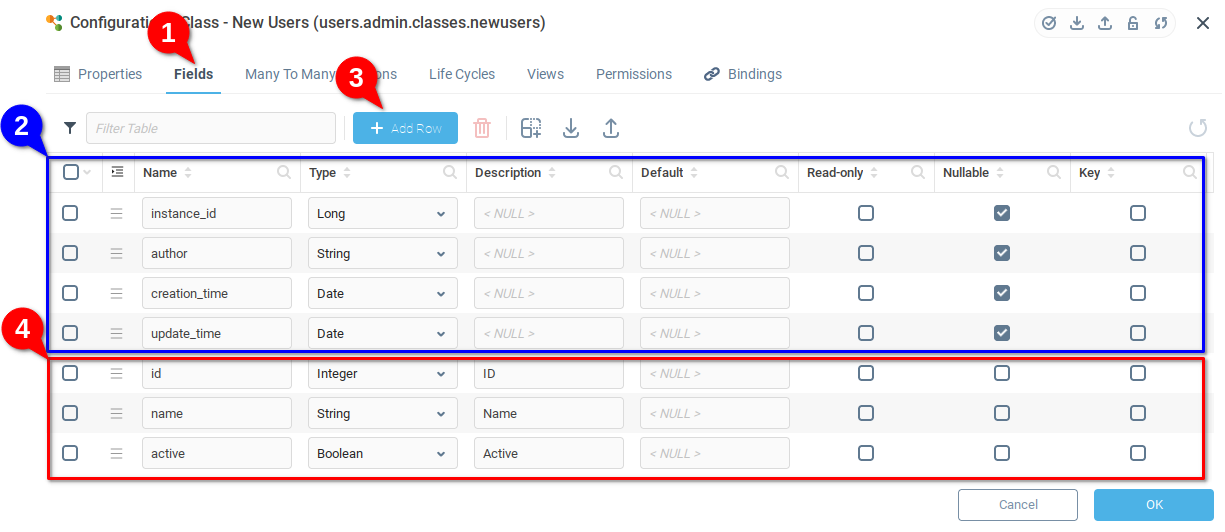Click the lock icon in title bar
This screenshot has width=1225, height=532.
[1133, 23]
